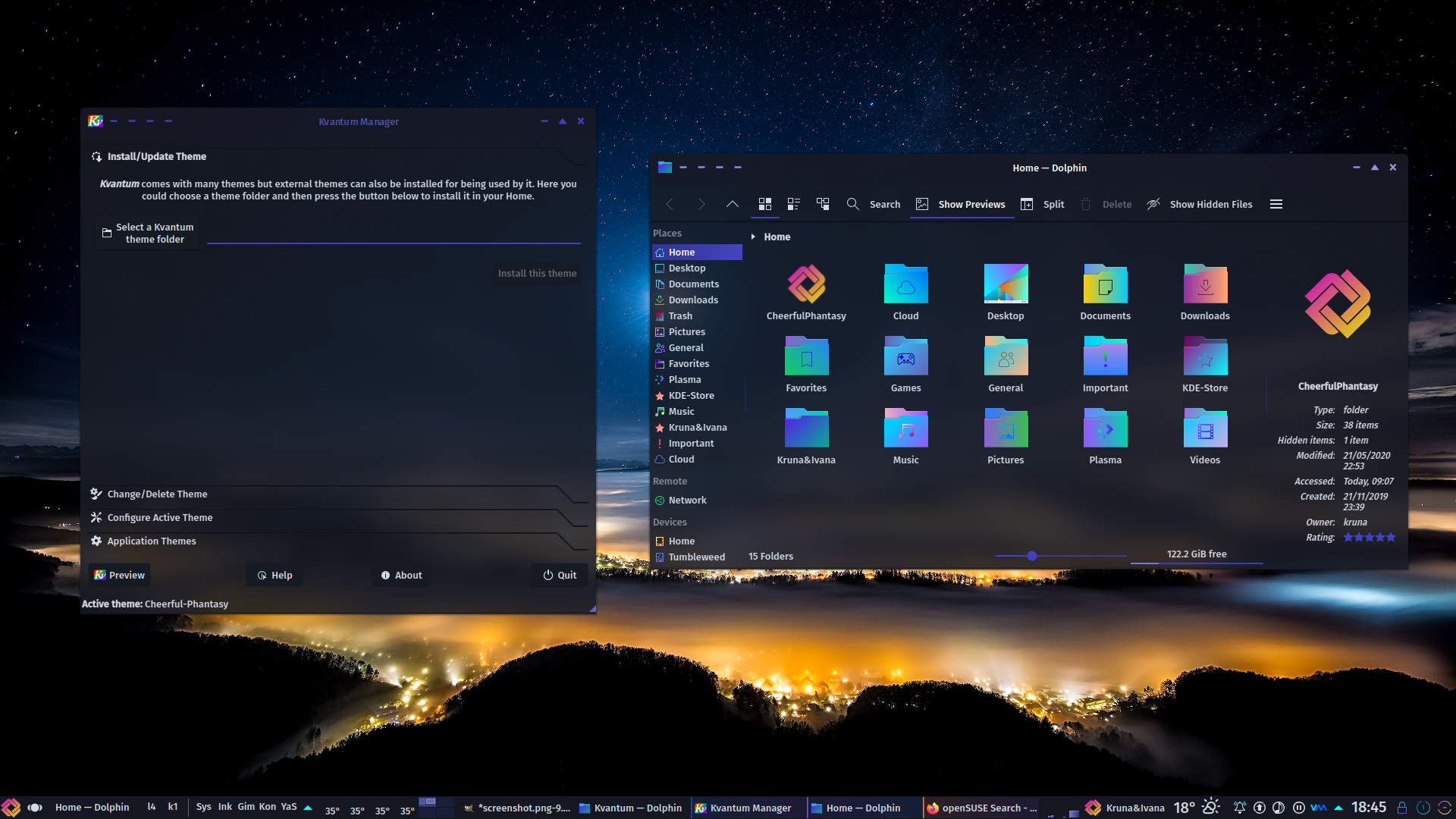The height and width of the screenshot is (819, 1456).
Task: Select the Music folder in file view
Action: tap(905, 428)
